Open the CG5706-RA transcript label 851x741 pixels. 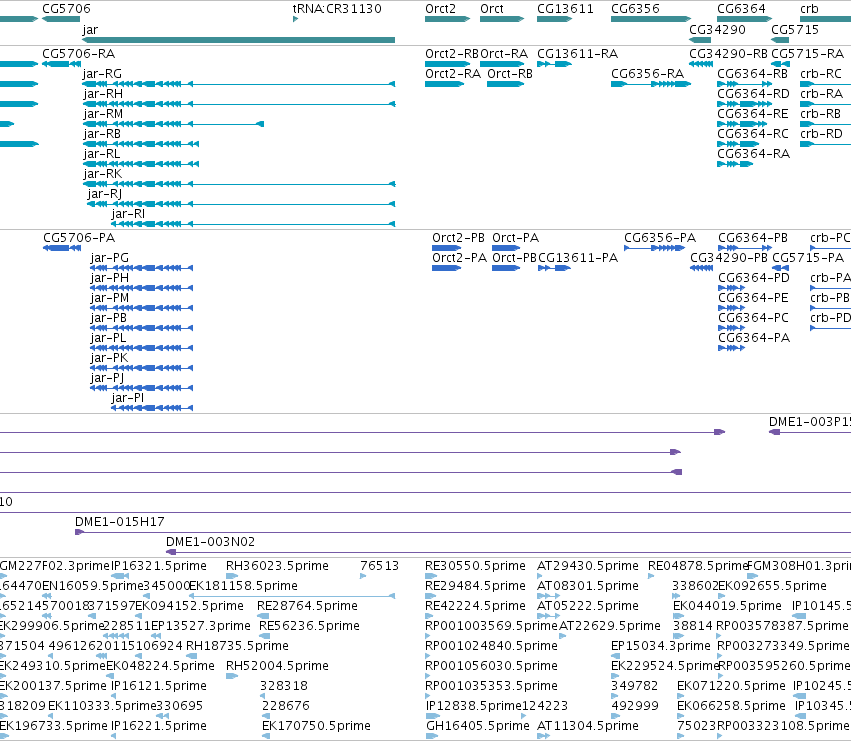click(x=79, y=54)
